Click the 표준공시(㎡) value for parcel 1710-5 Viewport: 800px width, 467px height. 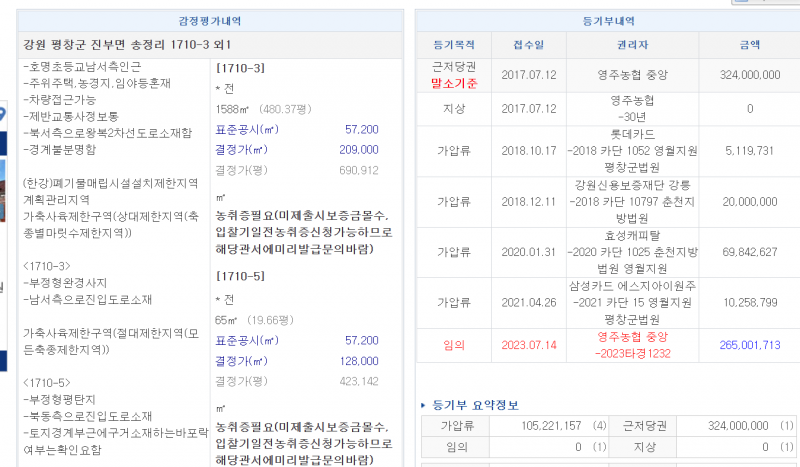coord(360,341)
